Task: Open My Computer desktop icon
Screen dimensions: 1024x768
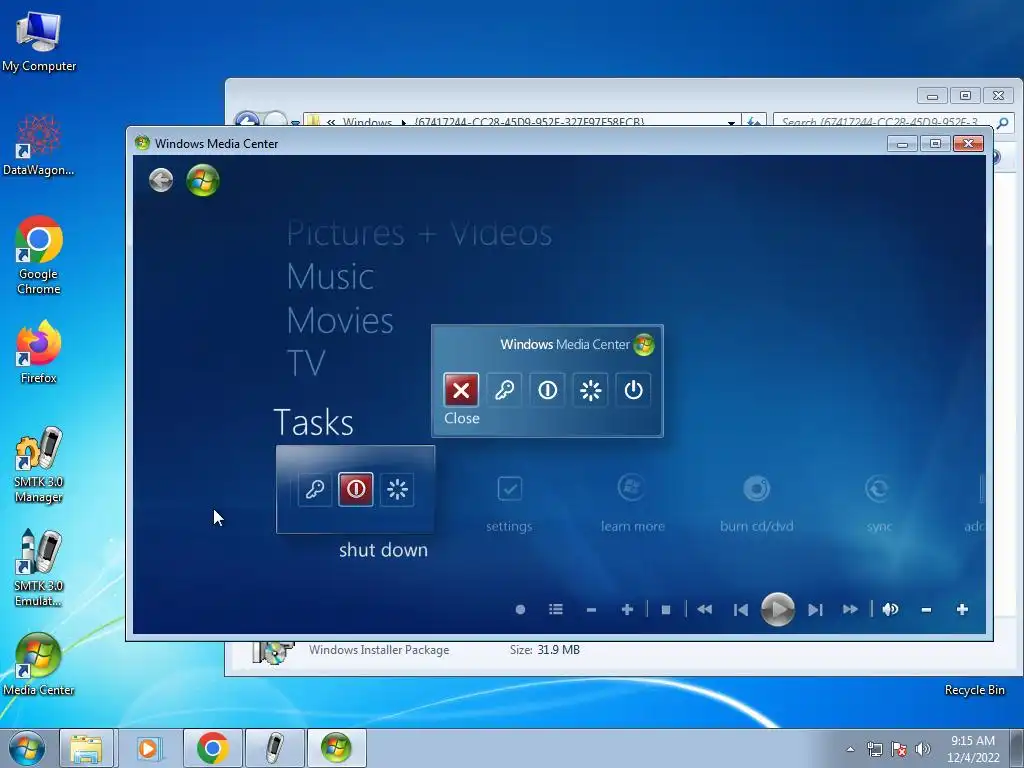Action: tap(39, 42)
